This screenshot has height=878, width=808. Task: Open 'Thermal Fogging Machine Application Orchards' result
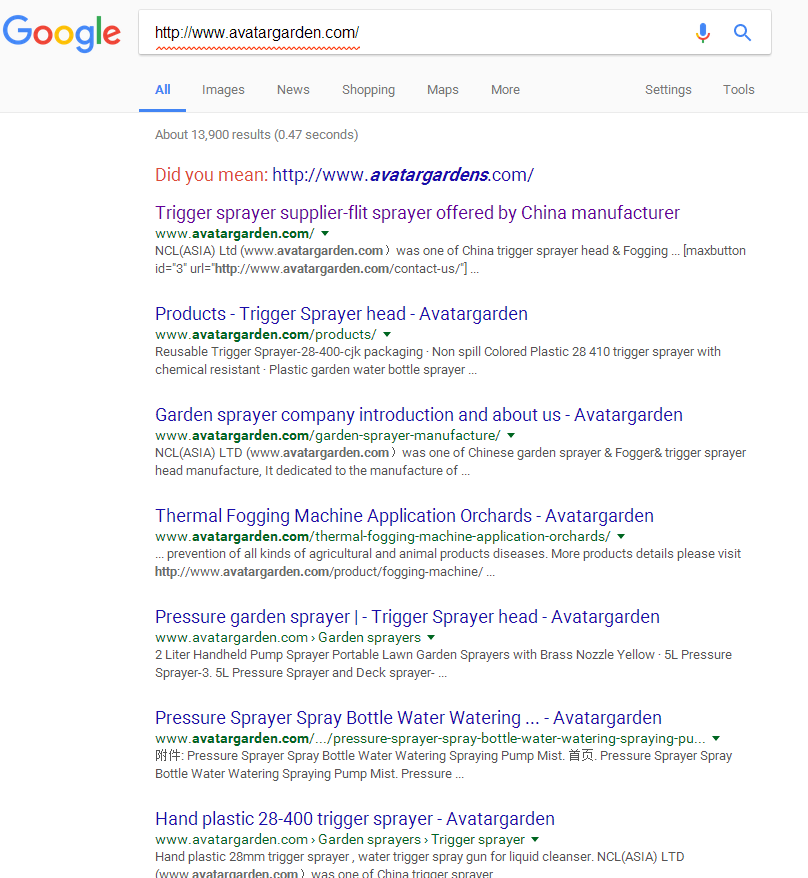(x=404, y=516)
